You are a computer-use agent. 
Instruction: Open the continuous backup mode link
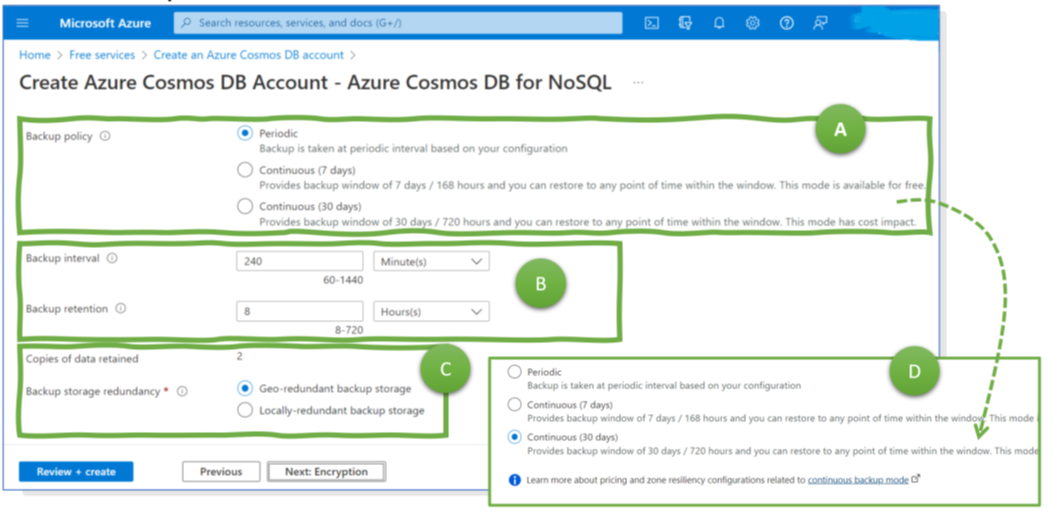858,480
